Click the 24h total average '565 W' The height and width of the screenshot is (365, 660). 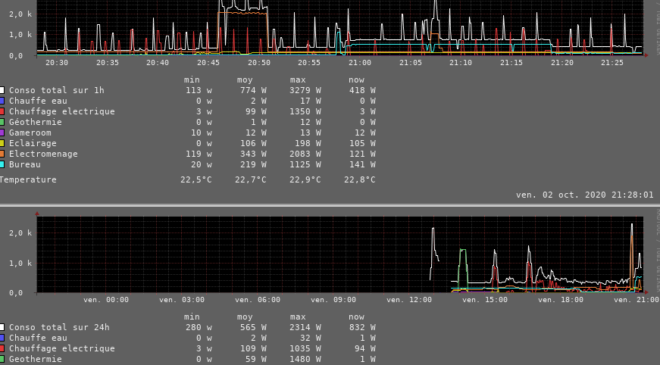[x=253, y=327]
